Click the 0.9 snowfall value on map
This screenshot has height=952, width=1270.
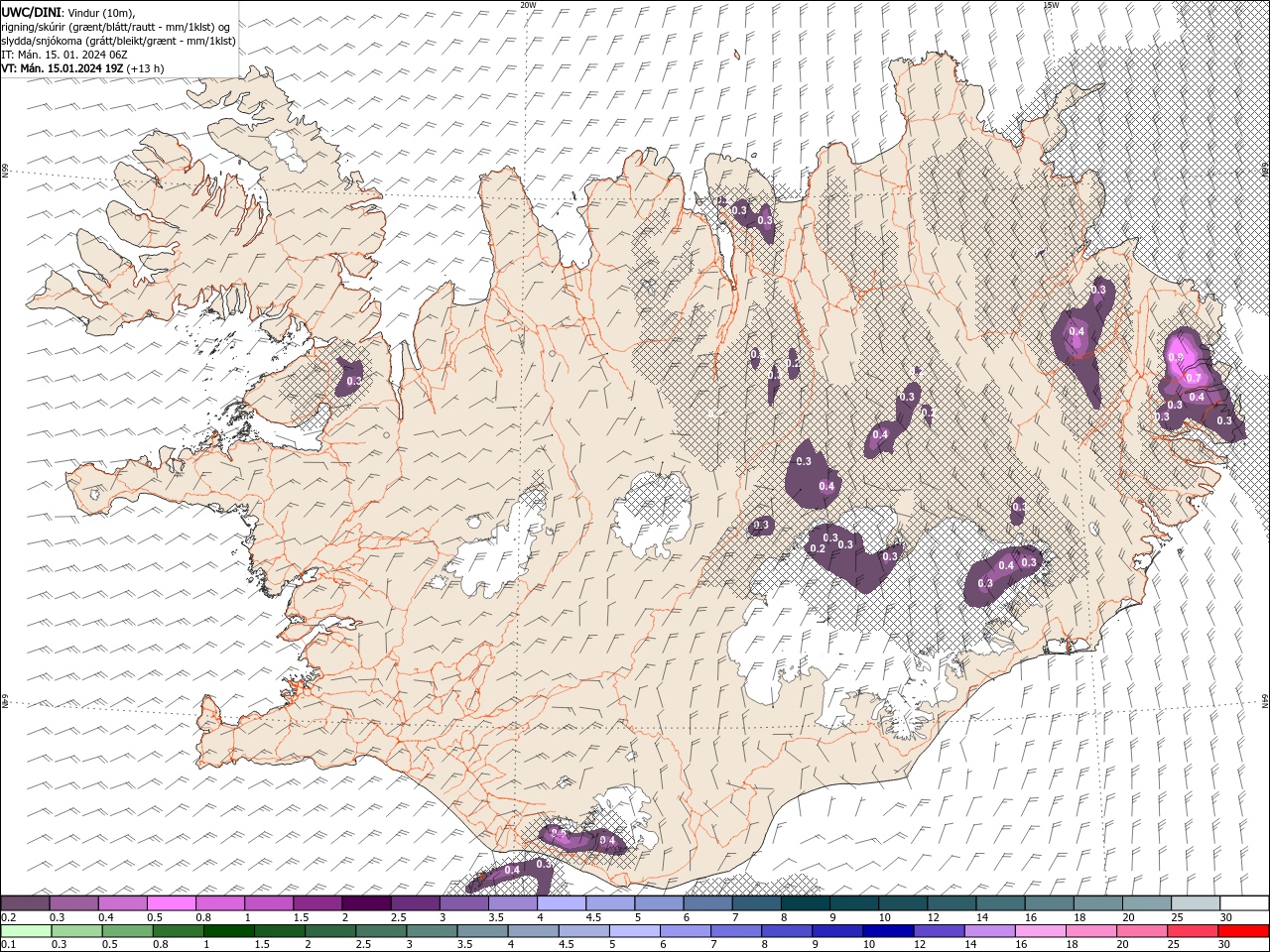click(x=1176, y=357)
